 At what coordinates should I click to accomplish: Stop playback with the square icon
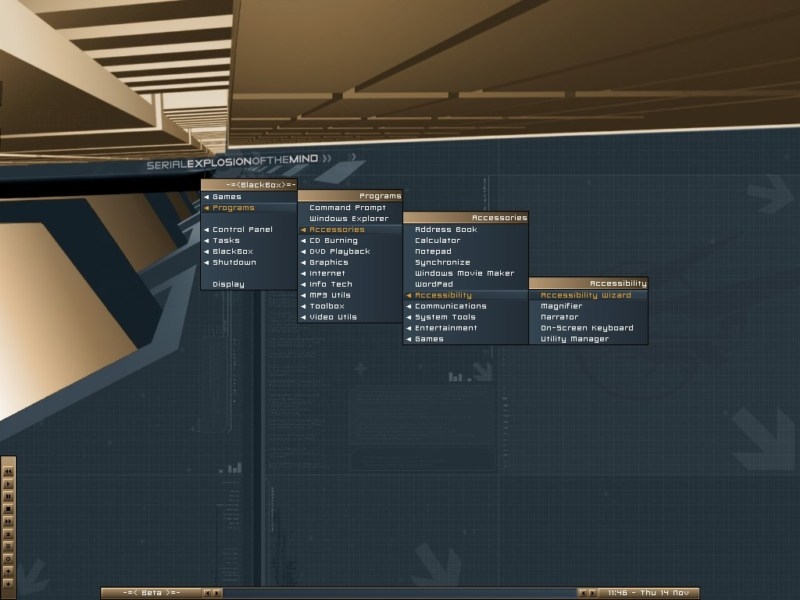click(x=8, y=509)
